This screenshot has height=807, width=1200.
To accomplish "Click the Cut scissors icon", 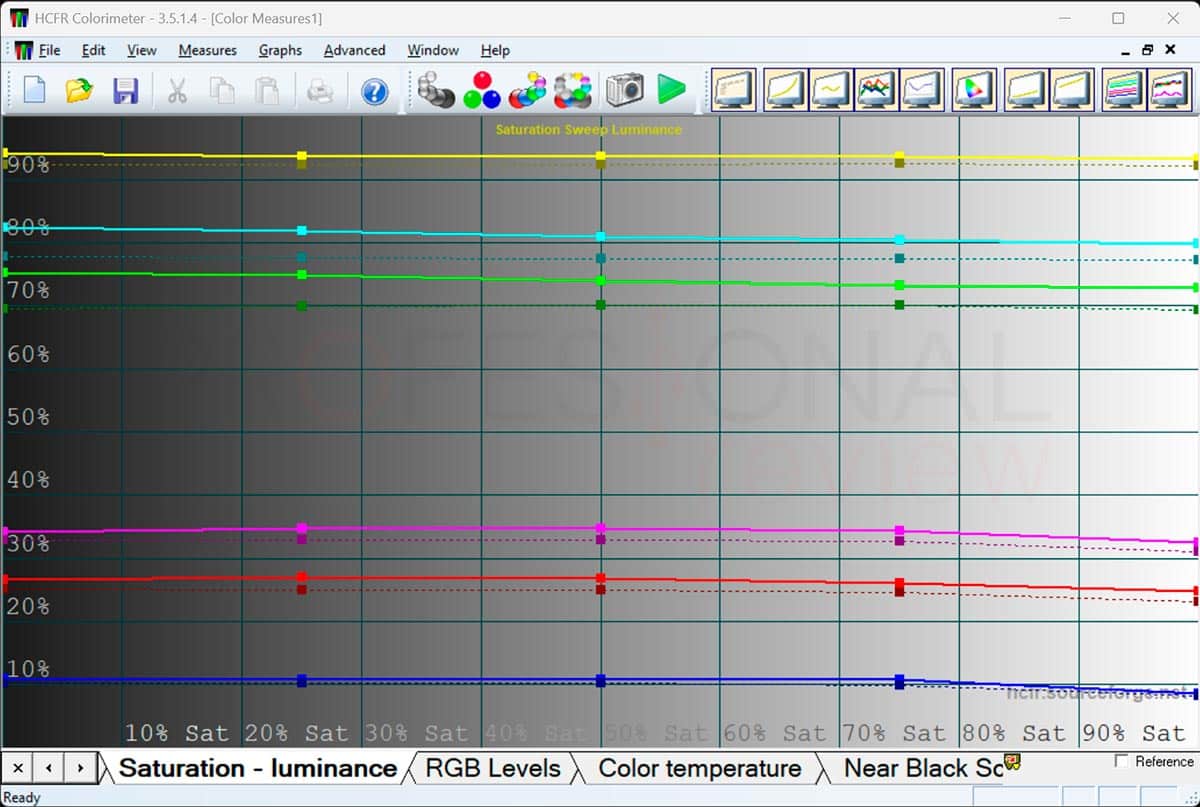I will pos(178,91).
